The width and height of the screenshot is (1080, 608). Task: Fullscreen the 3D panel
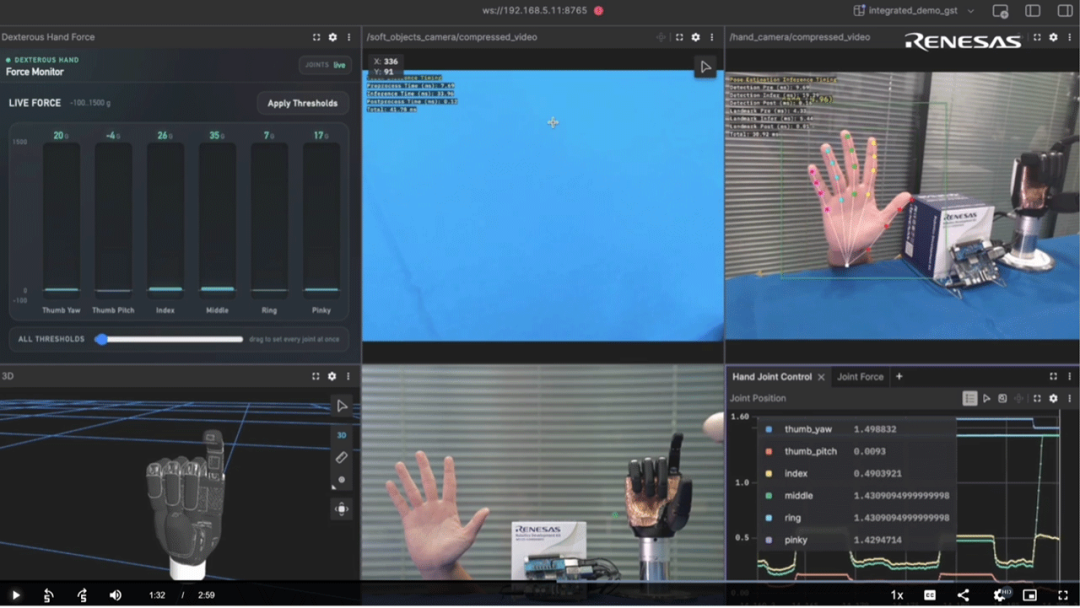pos(315,376)
